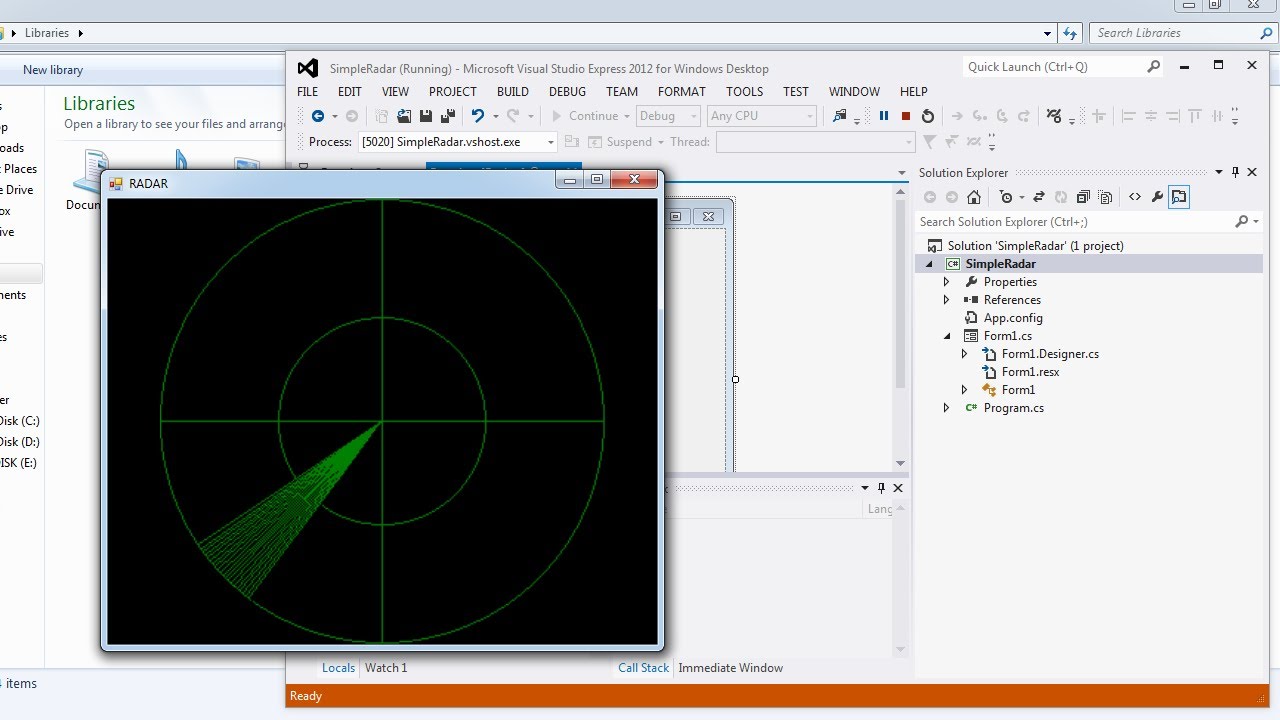Switch to the Locals tab

(x=338, y=668)
